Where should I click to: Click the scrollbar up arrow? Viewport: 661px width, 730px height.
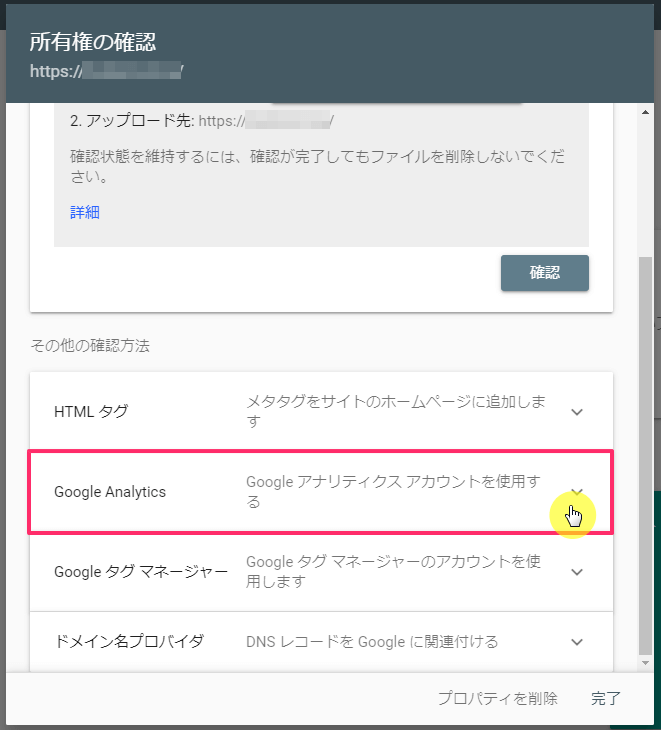click(x=645, y=112)
